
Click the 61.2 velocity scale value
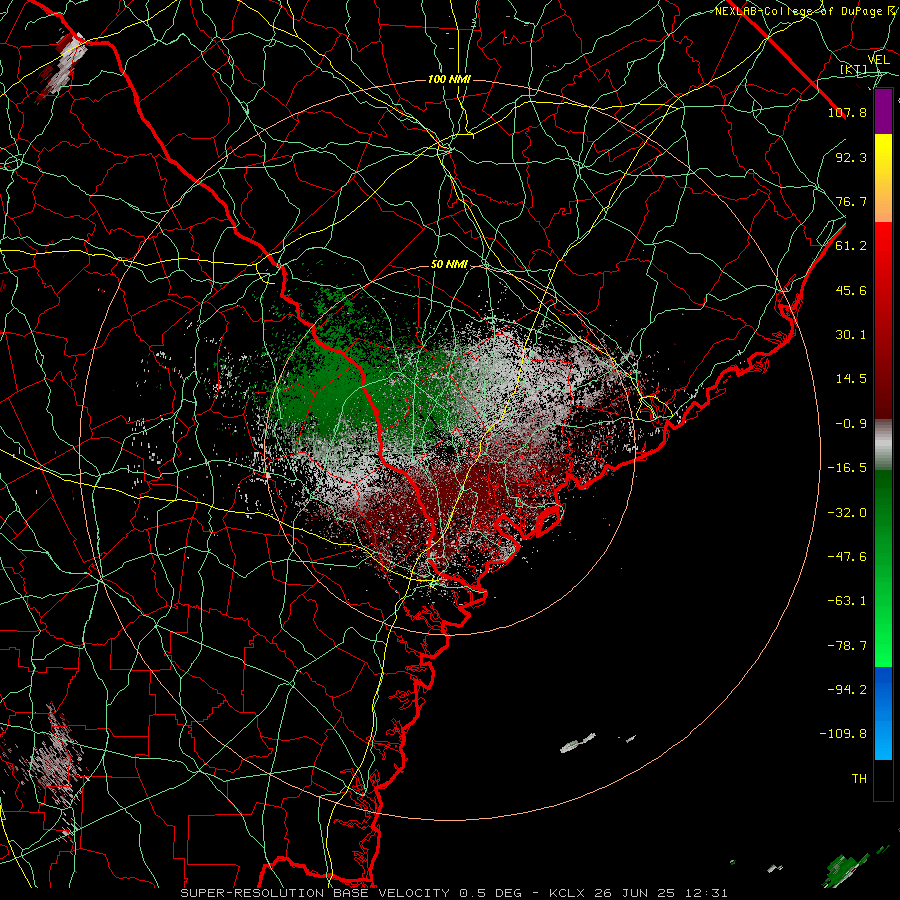pos(851,246)
